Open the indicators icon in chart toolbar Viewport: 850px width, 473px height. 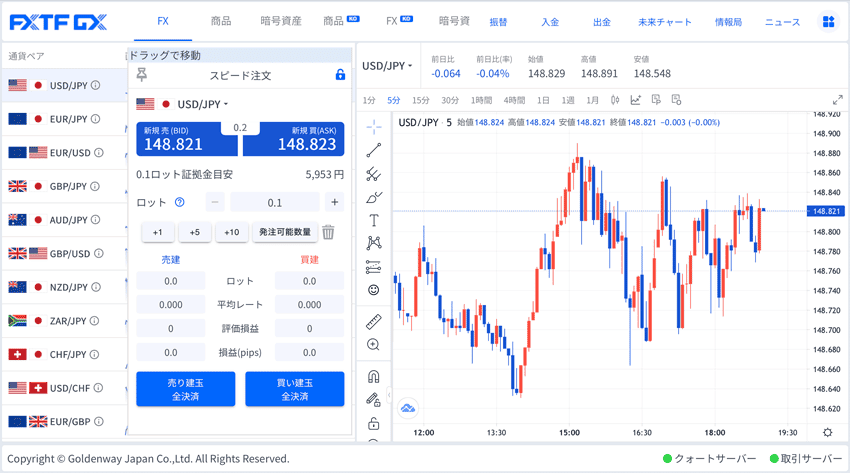point(635,100)
